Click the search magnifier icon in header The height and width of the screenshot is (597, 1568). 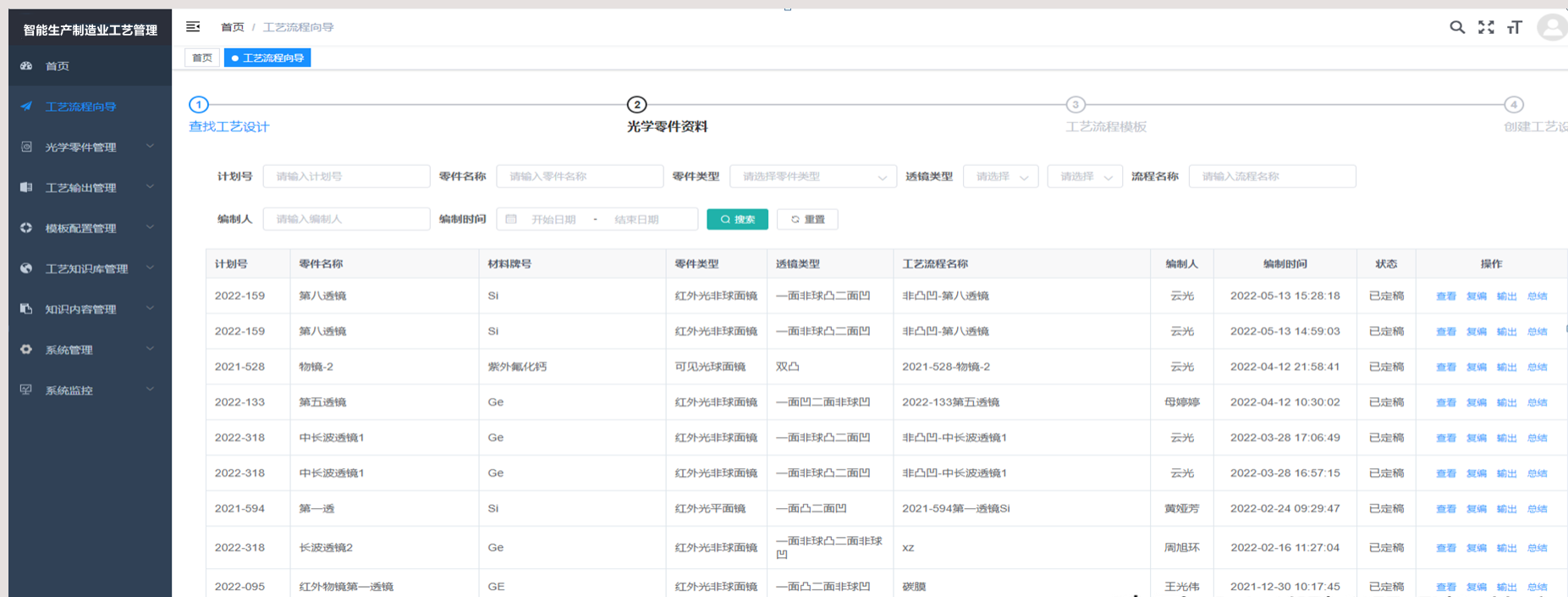point(1457,27)
